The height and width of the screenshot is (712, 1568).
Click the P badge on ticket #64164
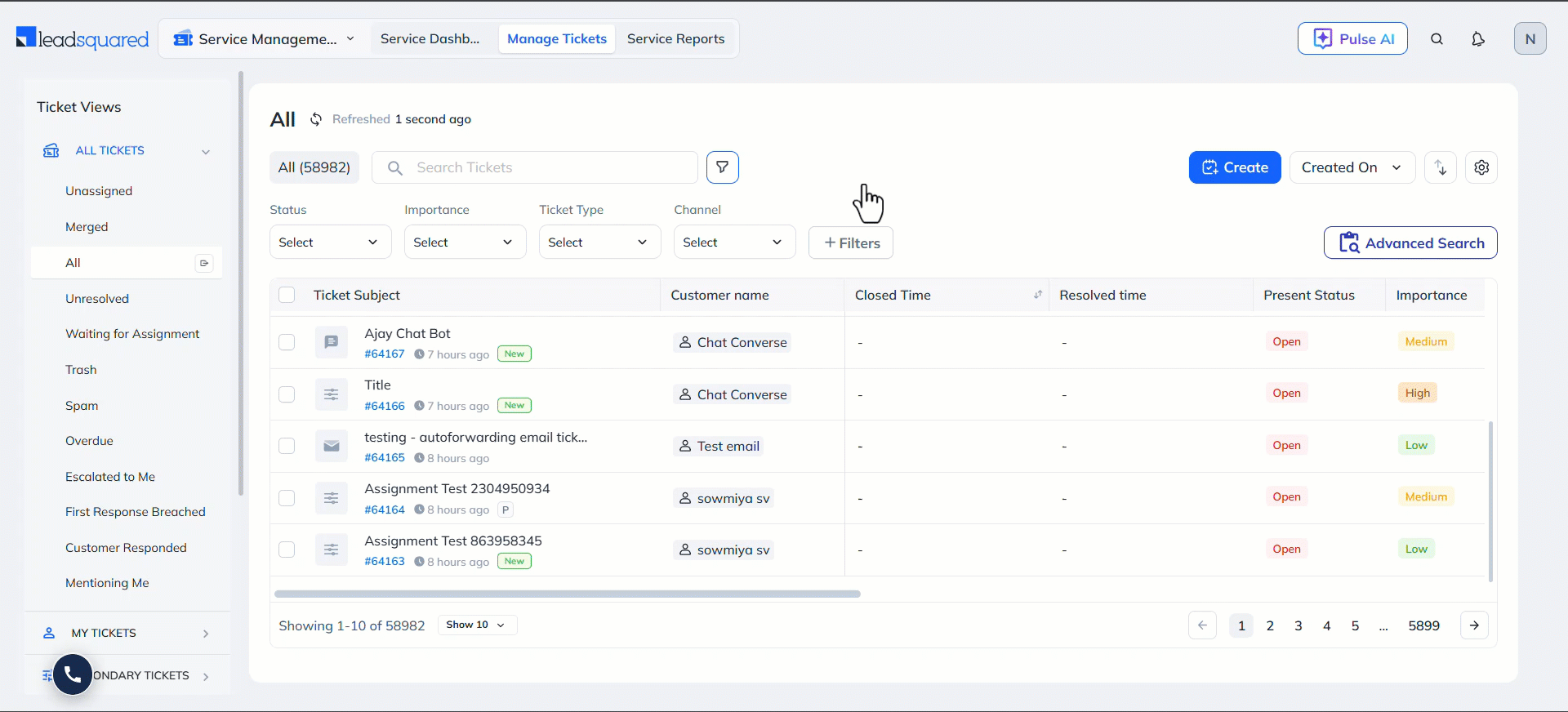506,510
